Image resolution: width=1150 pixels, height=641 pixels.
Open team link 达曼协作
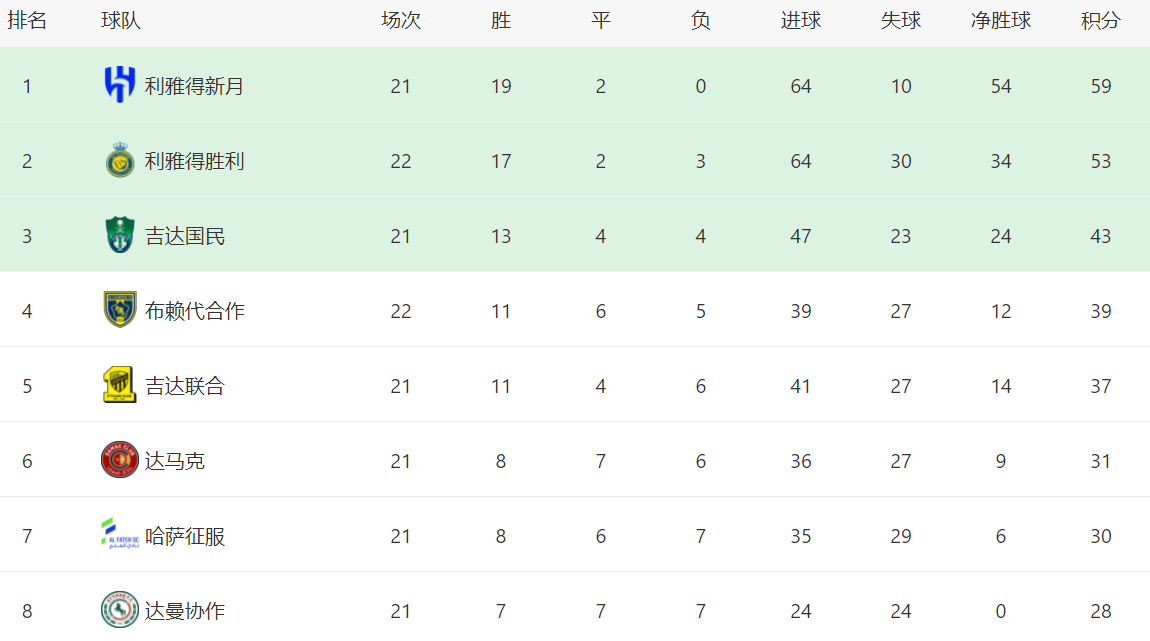[x=185, y=611]
